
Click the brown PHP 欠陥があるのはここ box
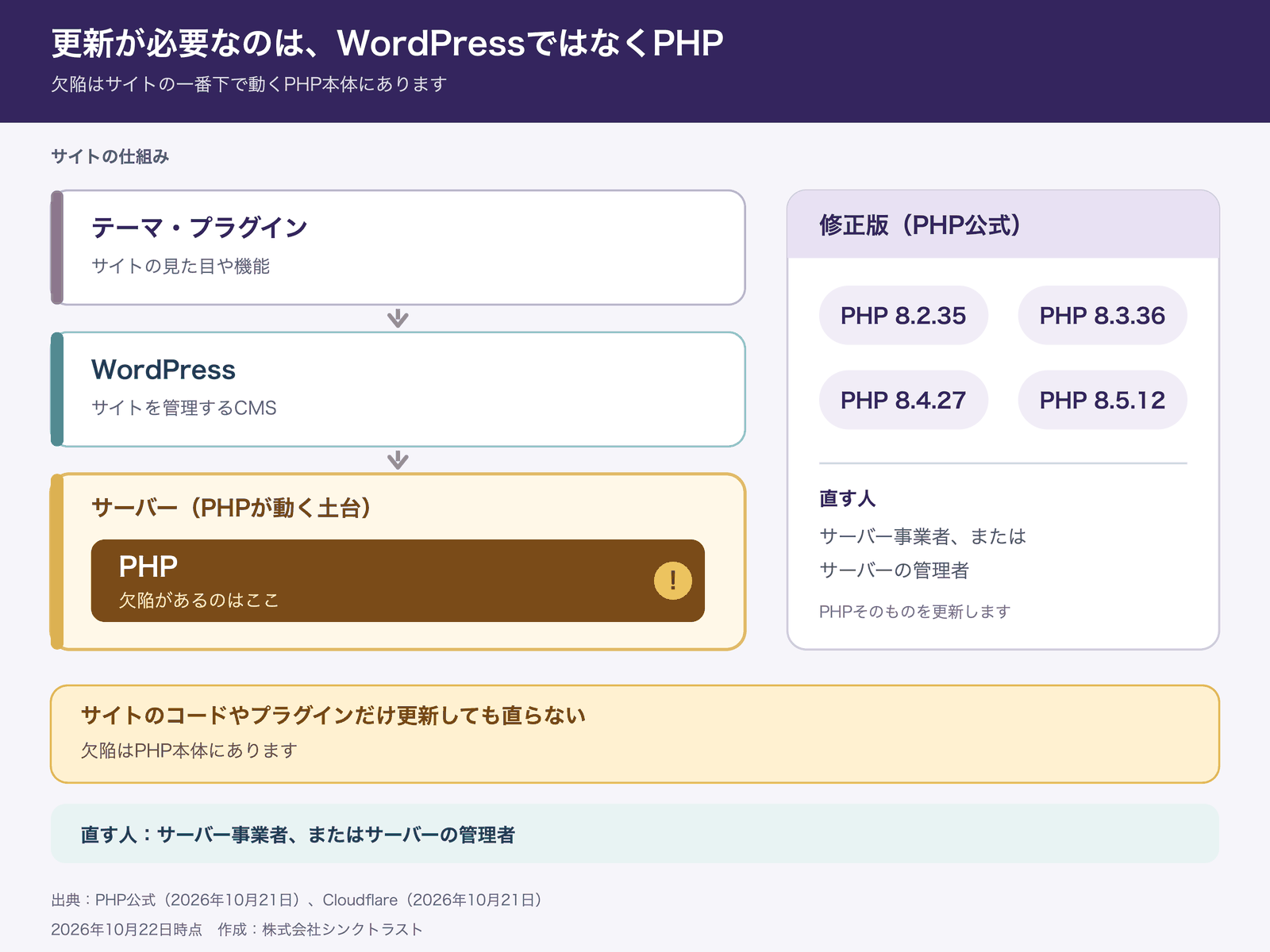pyautogui.click(x=398, y=581)
